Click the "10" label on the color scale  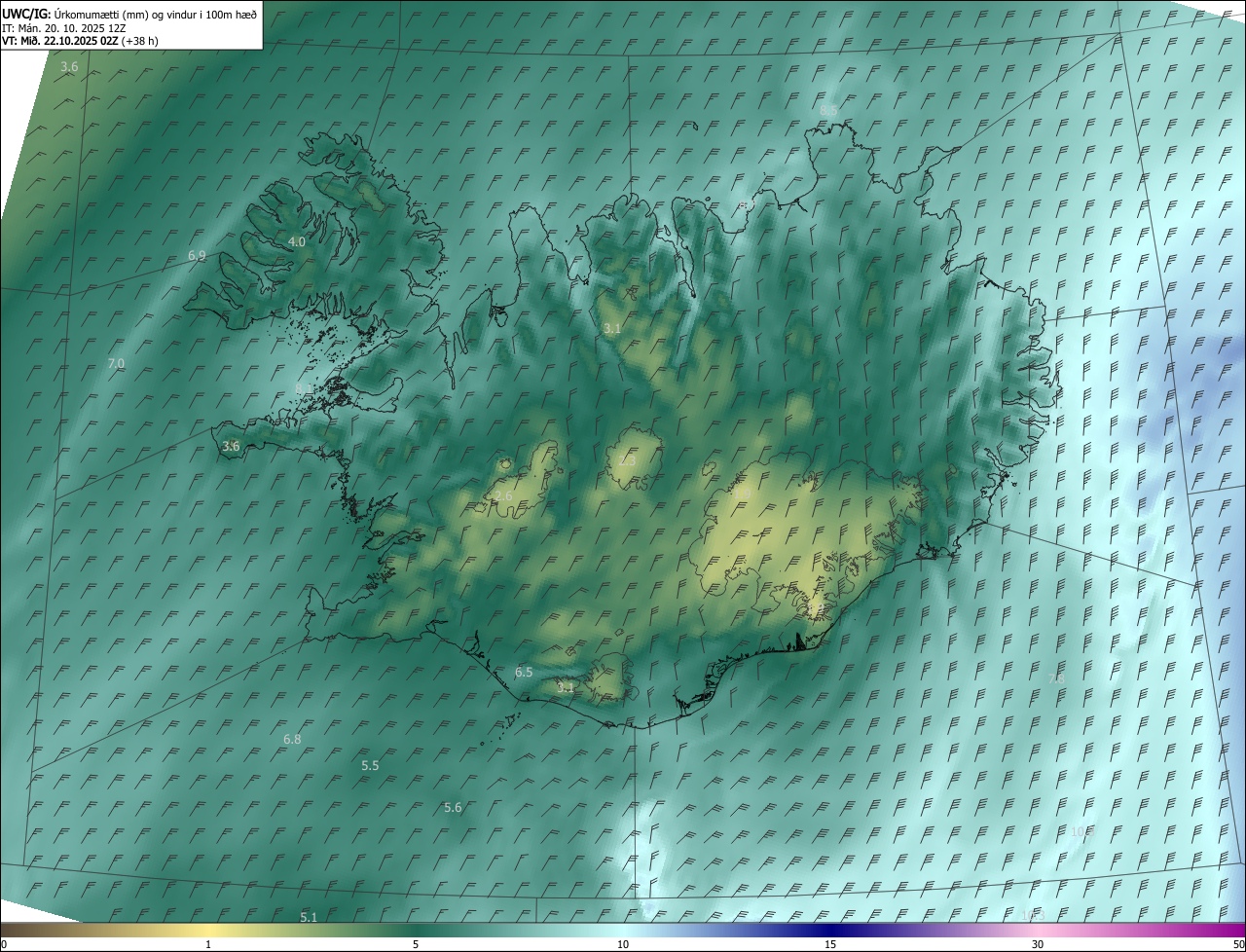coord(623,944)
